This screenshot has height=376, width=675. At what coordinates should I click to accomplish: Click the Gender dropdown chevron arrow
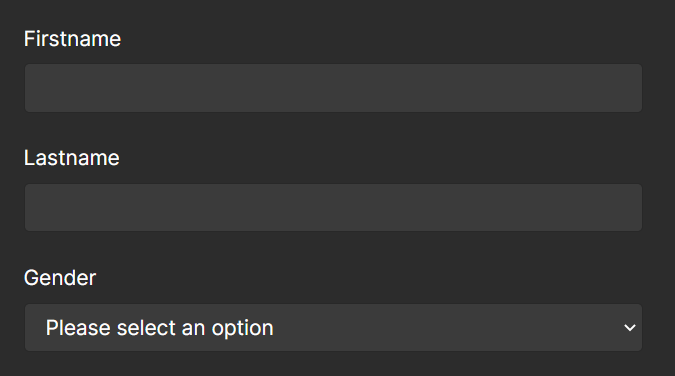pos(630,328)
